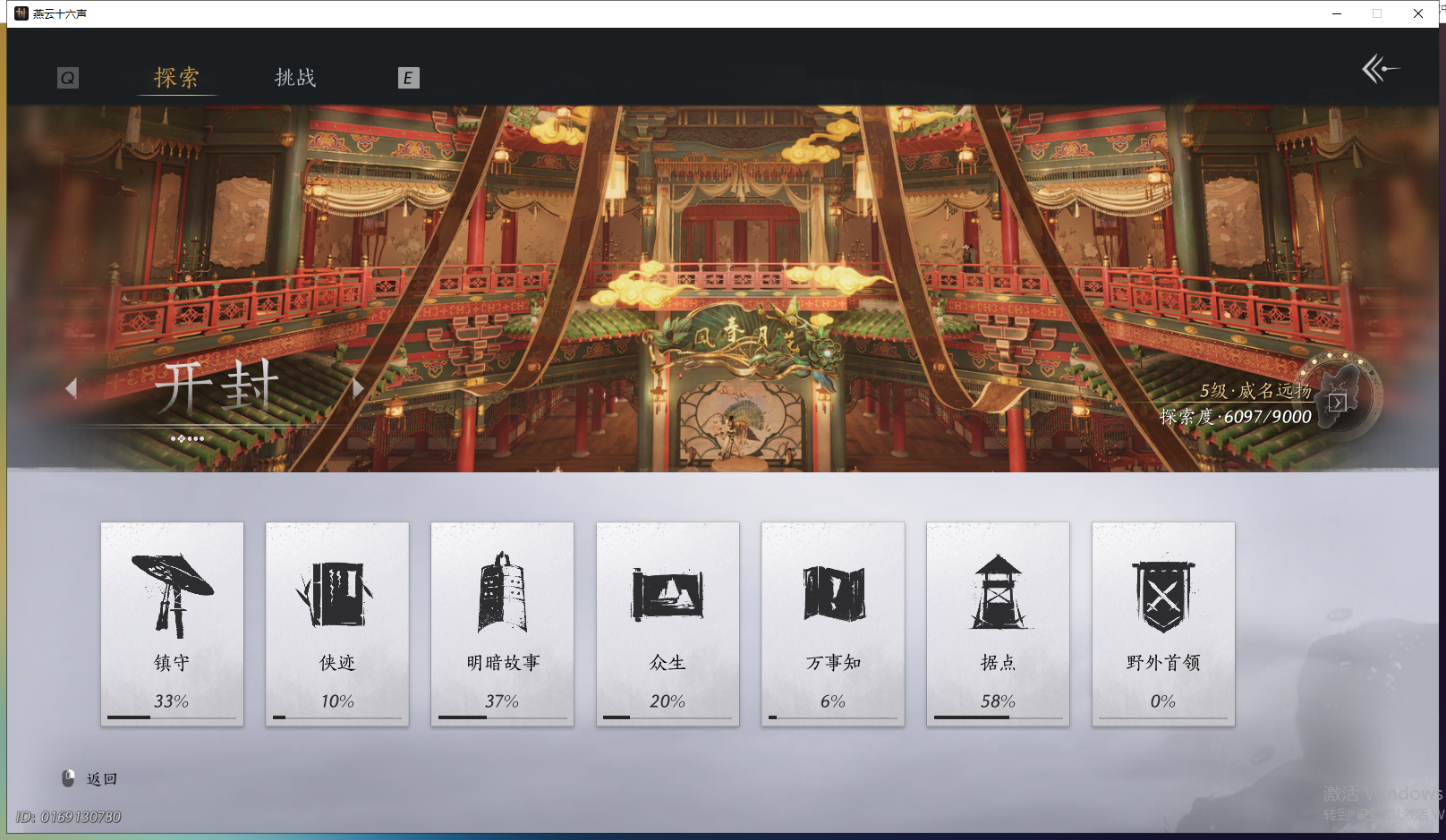Click the left arrow beside 开封
1446x840 pixels.
[x=72, y=388]
